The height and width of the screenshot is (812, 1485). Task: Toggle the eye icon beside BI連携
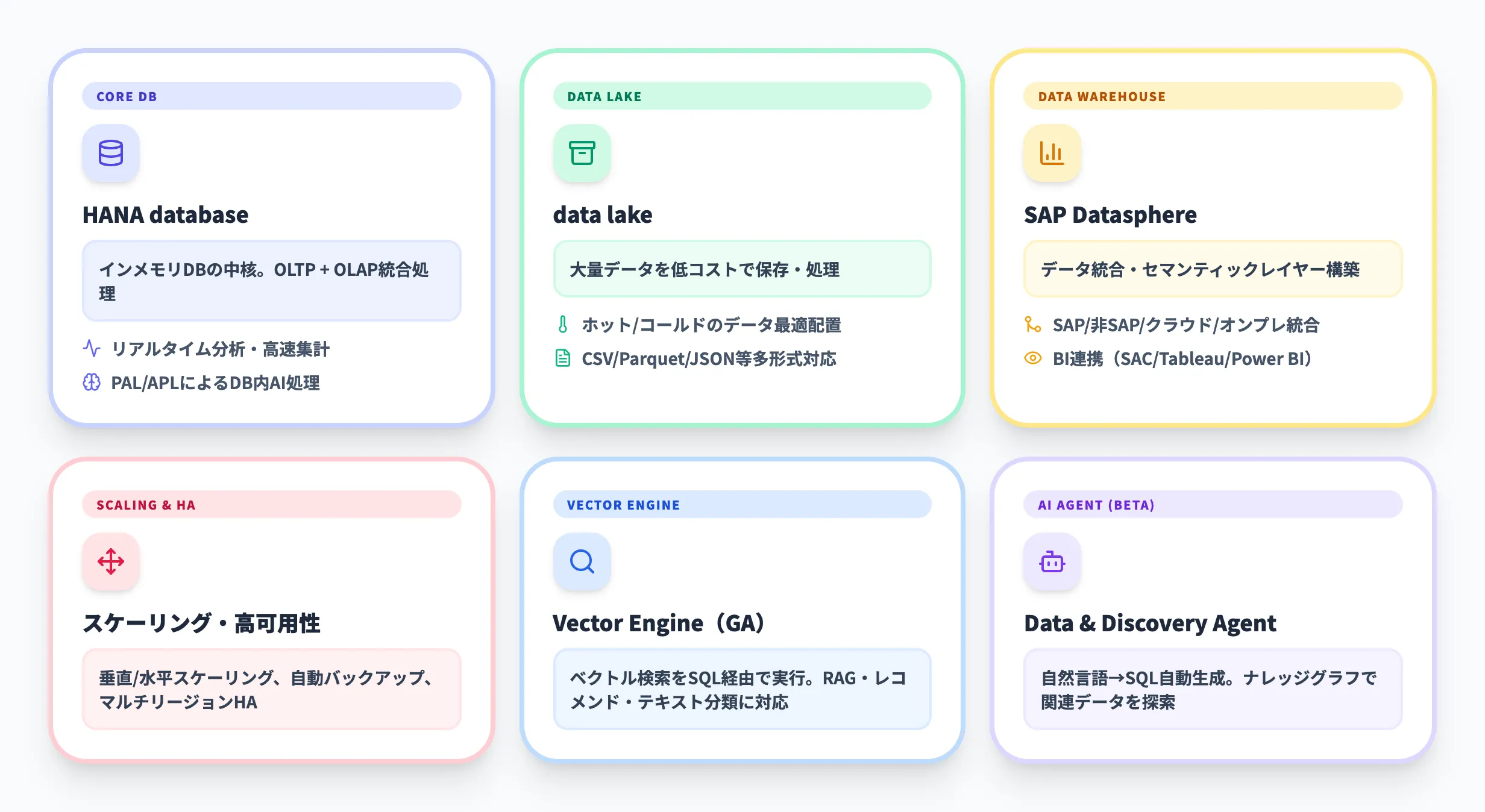point(1032,359)
